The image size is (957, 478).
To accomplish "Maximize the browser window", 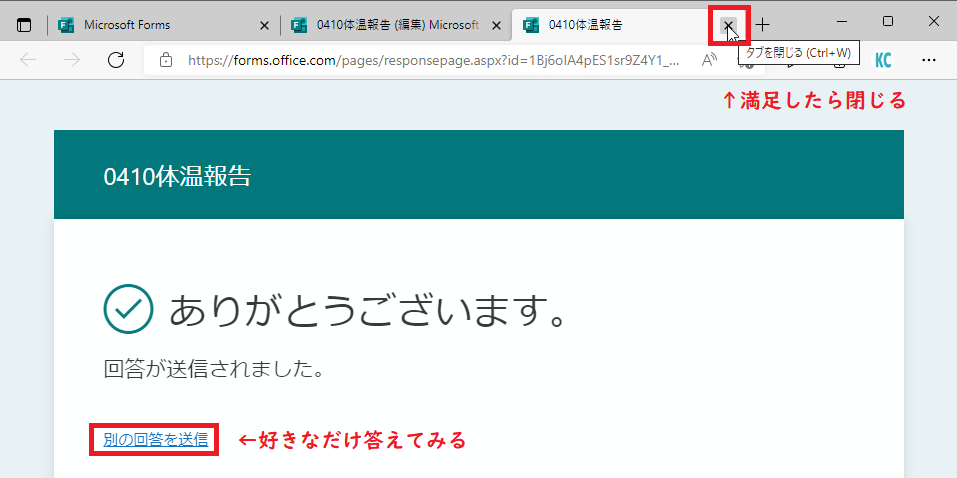I will pos(888,21).
